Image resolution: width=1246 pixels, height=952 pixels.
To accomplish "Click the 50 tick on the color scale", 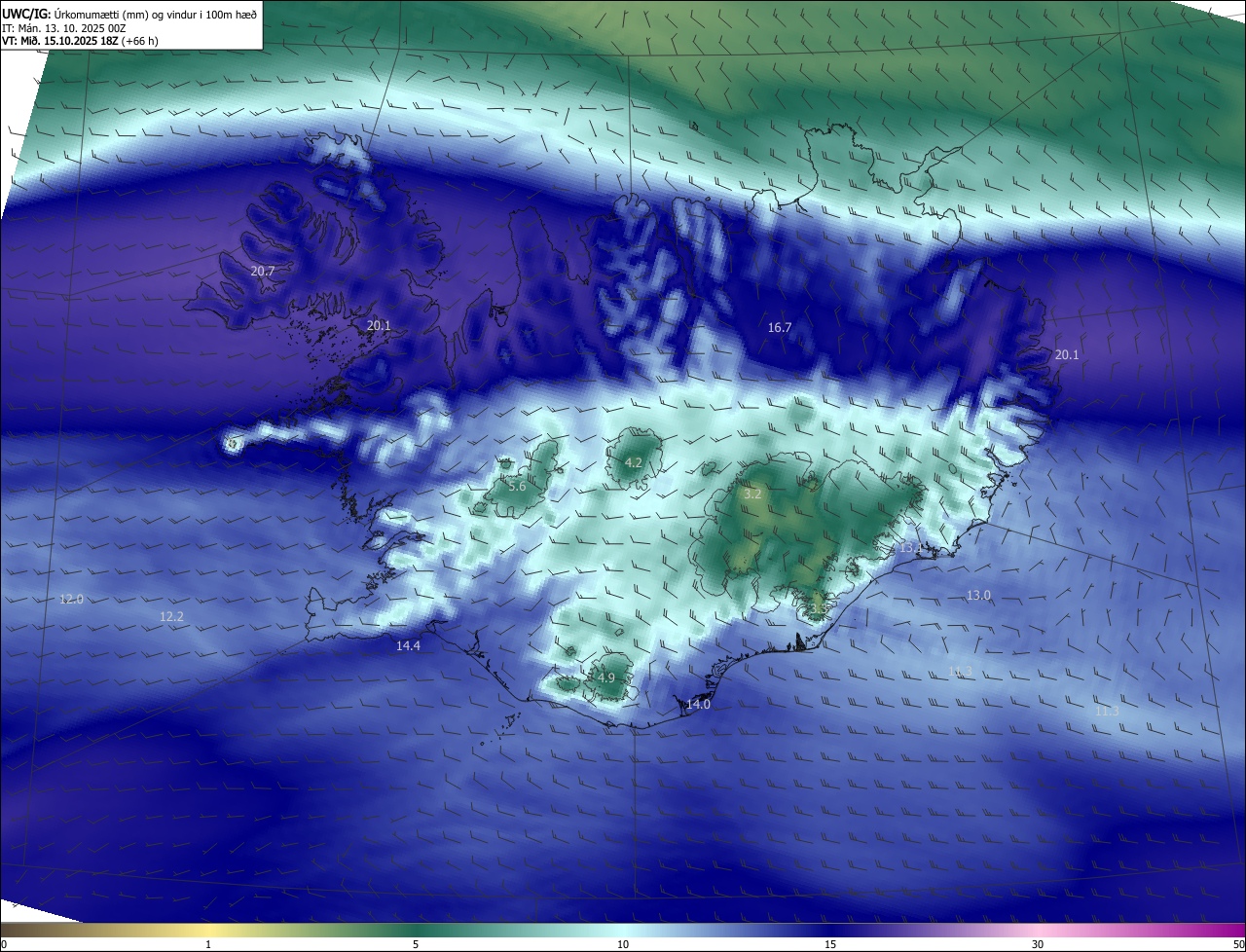I will pyautogui.click(x=1237, y=944).
